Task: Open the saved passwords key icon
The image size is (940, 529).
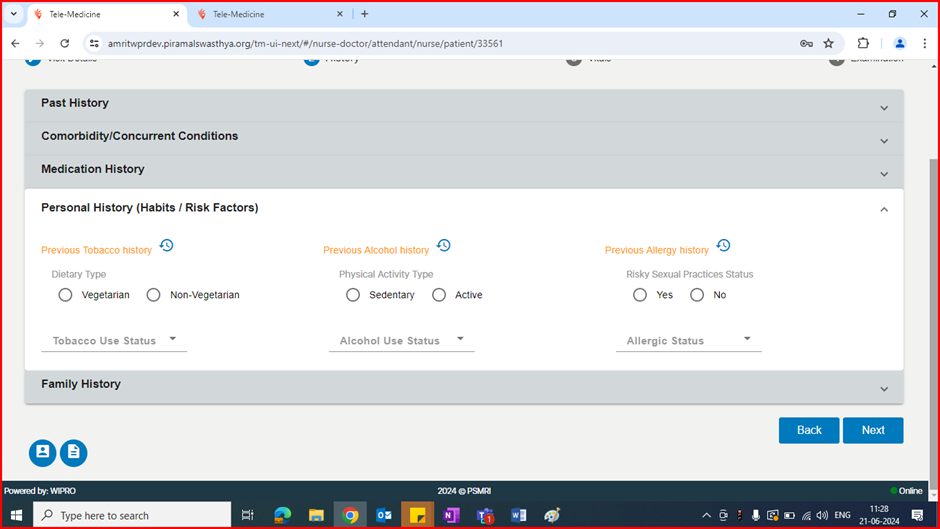Action: [806, 43]
